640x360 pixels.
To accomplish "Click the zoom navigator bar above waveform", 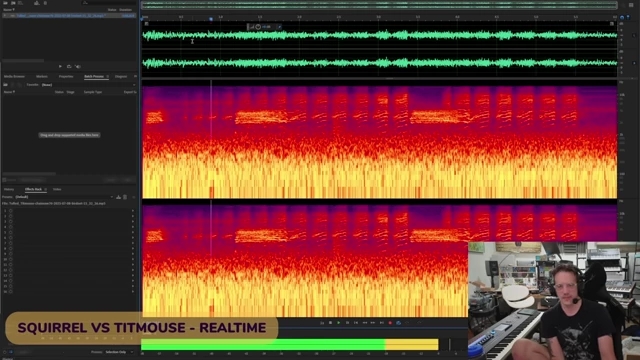I will point(379,5).
